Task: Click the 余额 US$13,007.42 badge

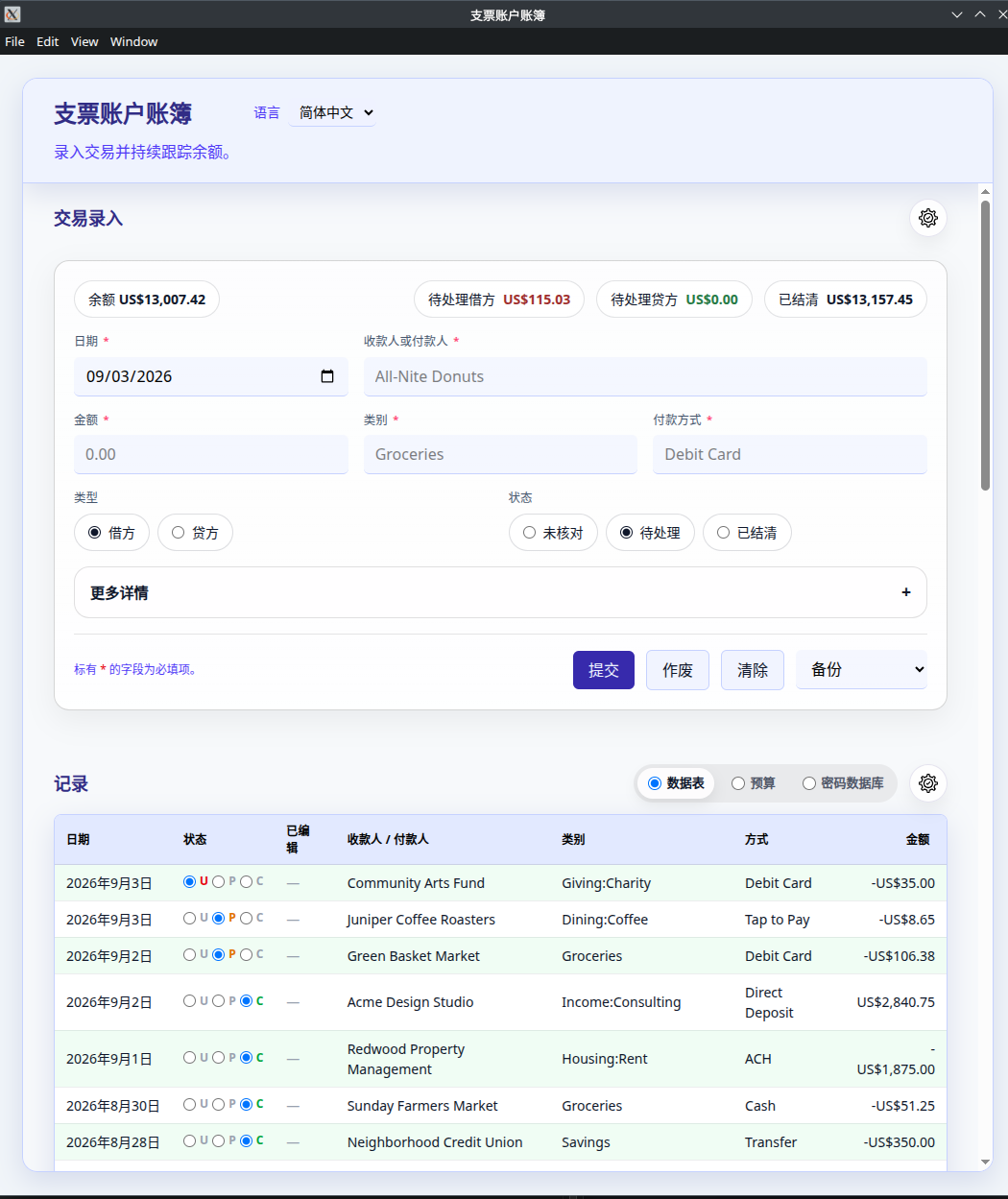Action: pyautogui.click(x=147, y=300)
